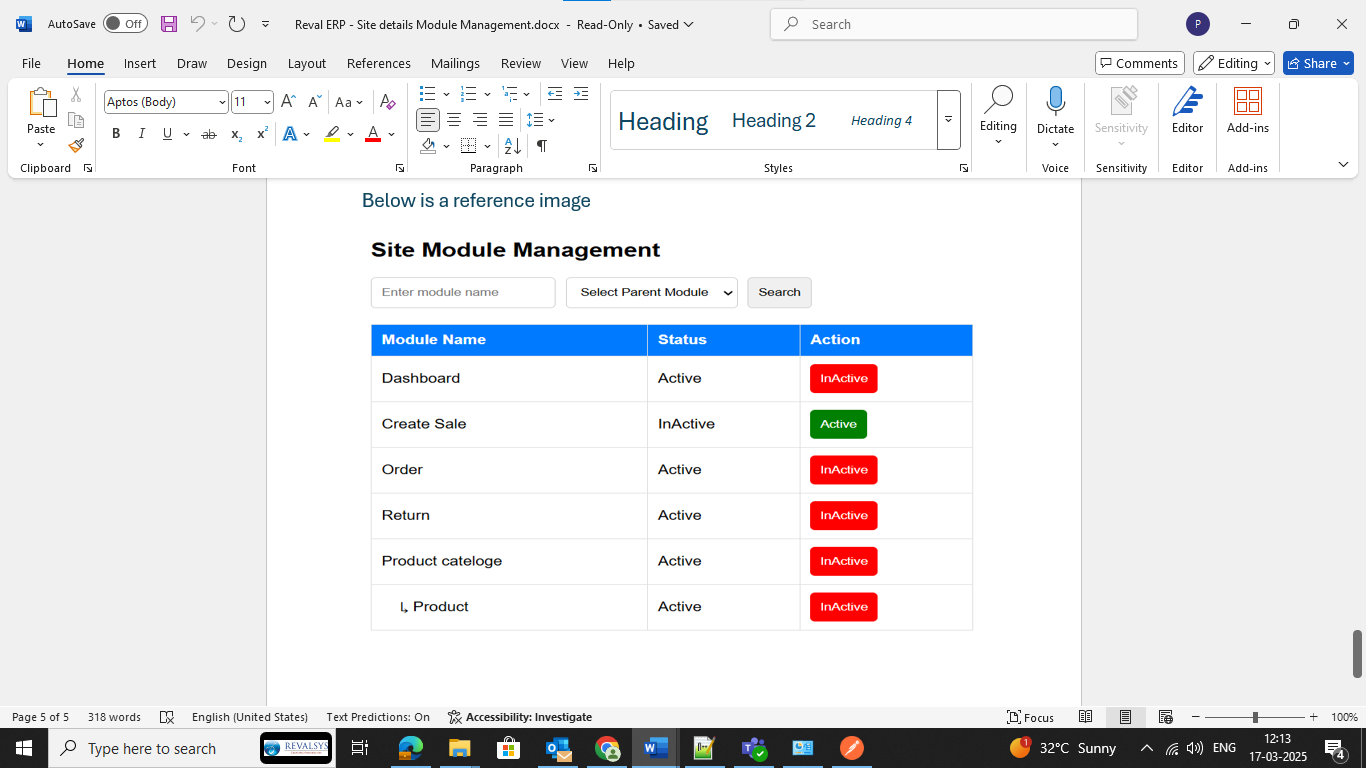Toggle Text Predictions in status bar
The width and height of the screenshot is (1366, 768).
(378, 717)
